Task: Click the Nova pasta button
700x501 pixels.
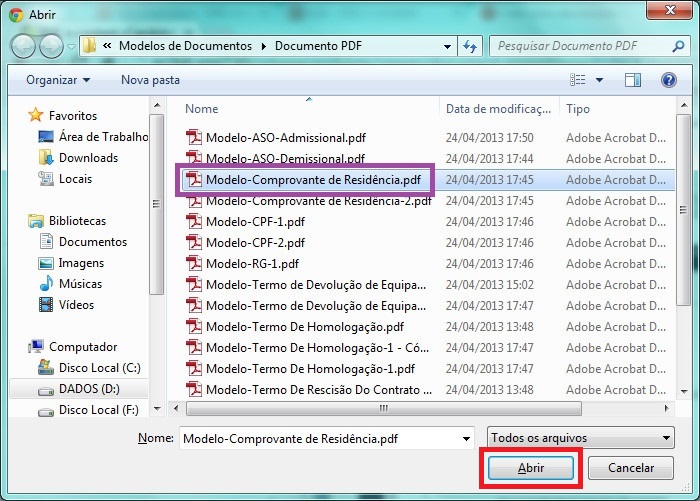Action: point(150,79)
